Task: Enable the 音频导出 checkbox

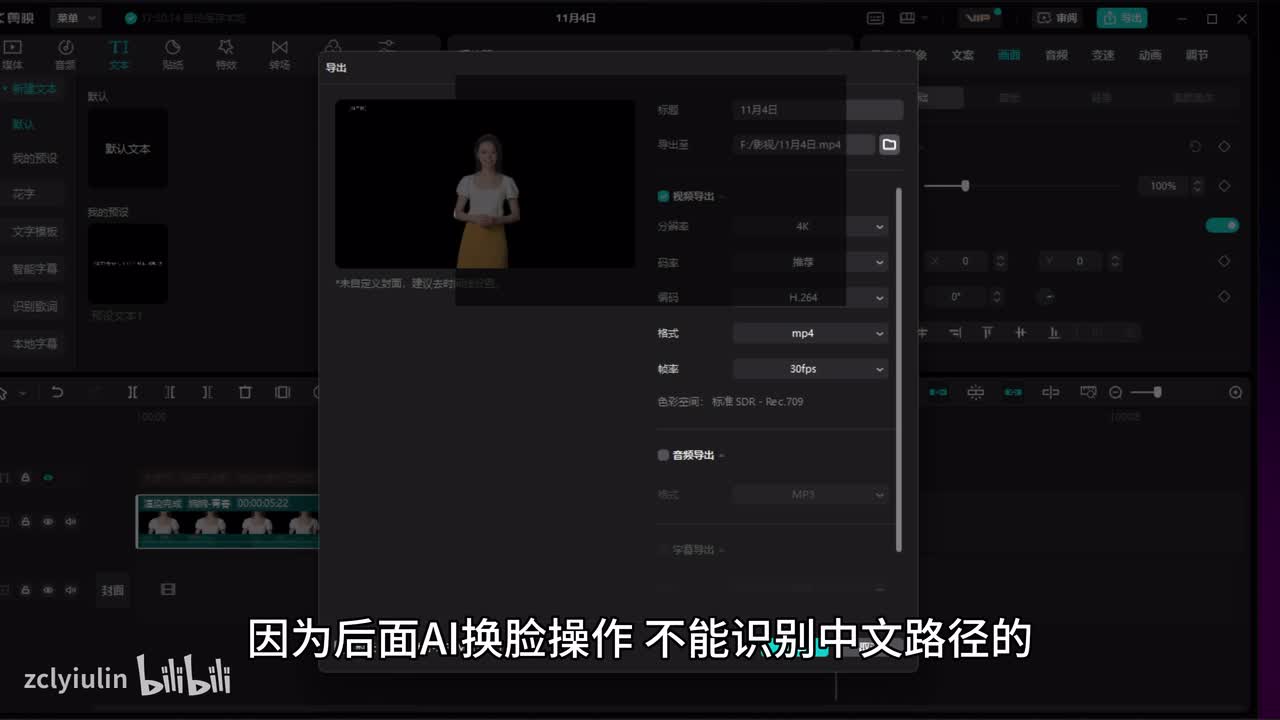Action: click(663, 455)
